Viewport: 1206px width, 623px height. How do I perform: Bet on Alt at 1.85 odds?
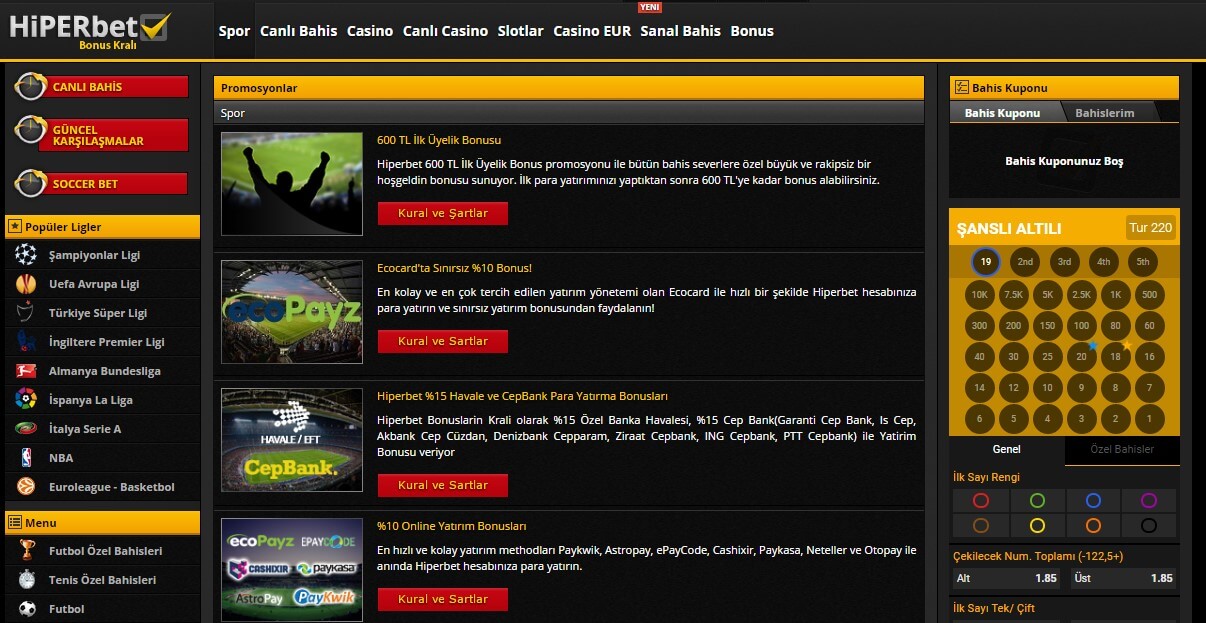click(x=1007, y=578)
